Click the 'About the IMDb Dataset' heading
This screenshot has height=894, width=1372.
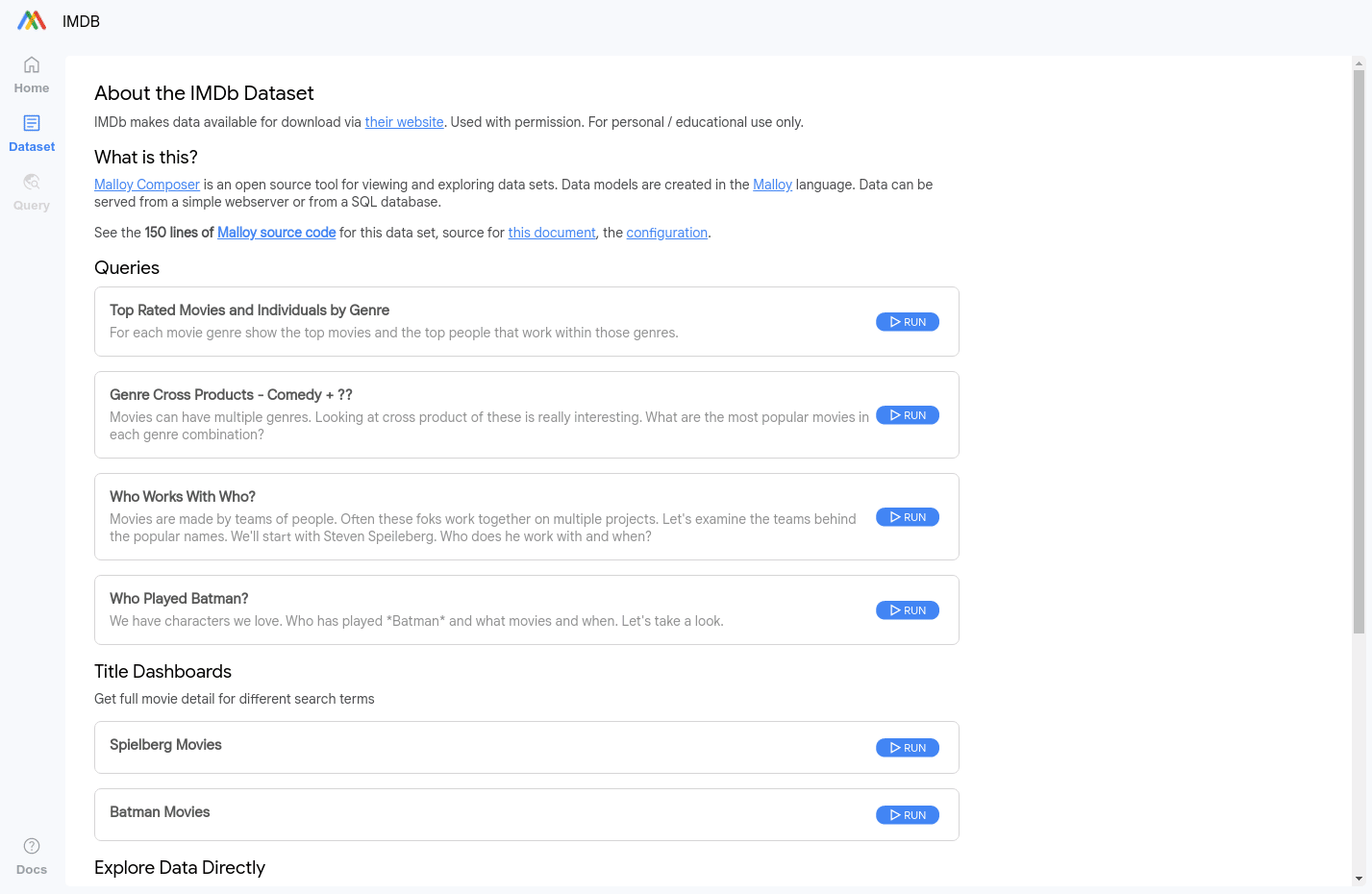coord(204,93)
